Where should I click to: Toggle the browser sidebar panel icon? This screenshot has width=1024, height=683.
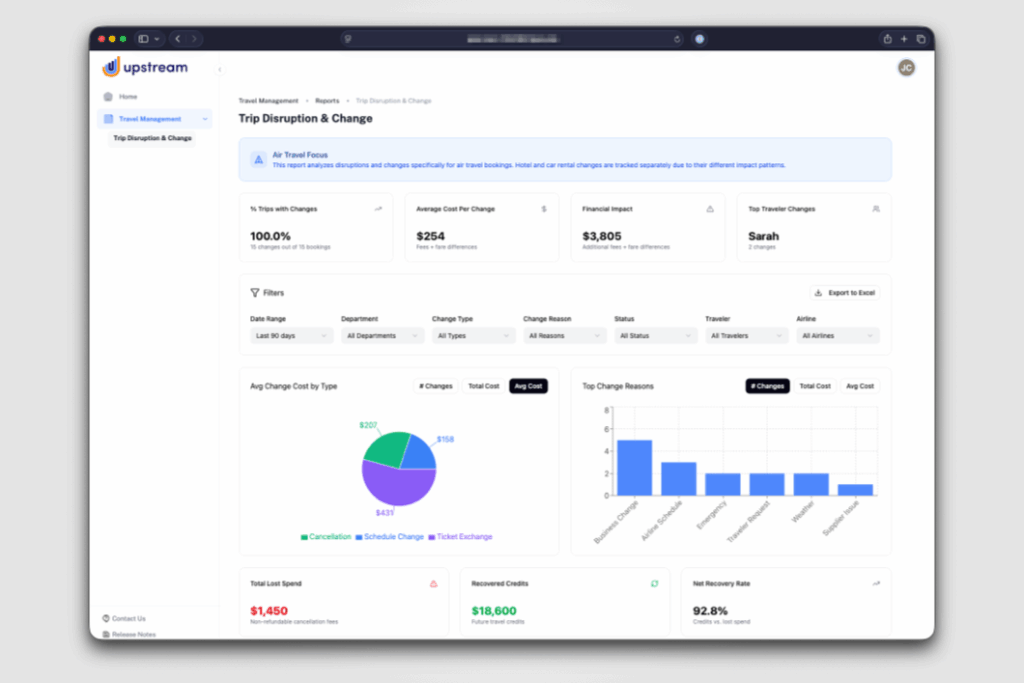[144, 39]
